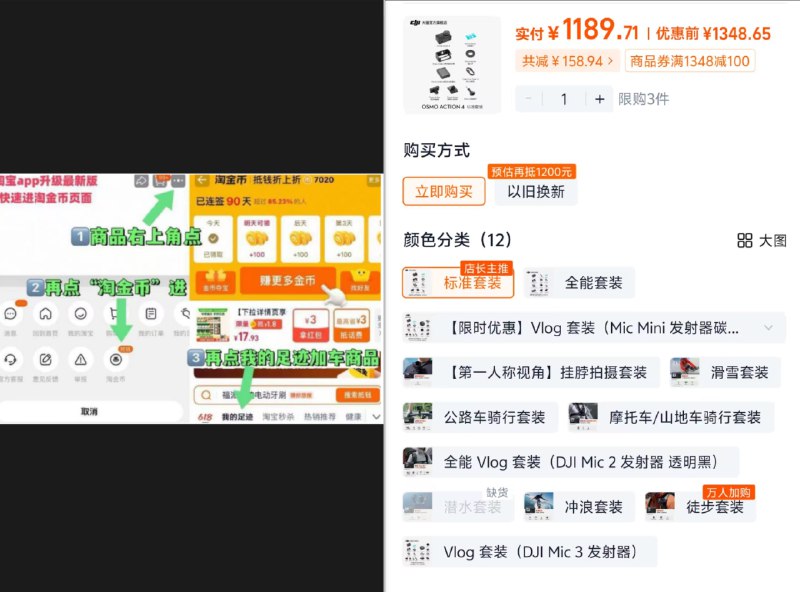Open the cart icon beside the share icon
Viewport: 800px width, 592px height.
(x=161, y=181)
